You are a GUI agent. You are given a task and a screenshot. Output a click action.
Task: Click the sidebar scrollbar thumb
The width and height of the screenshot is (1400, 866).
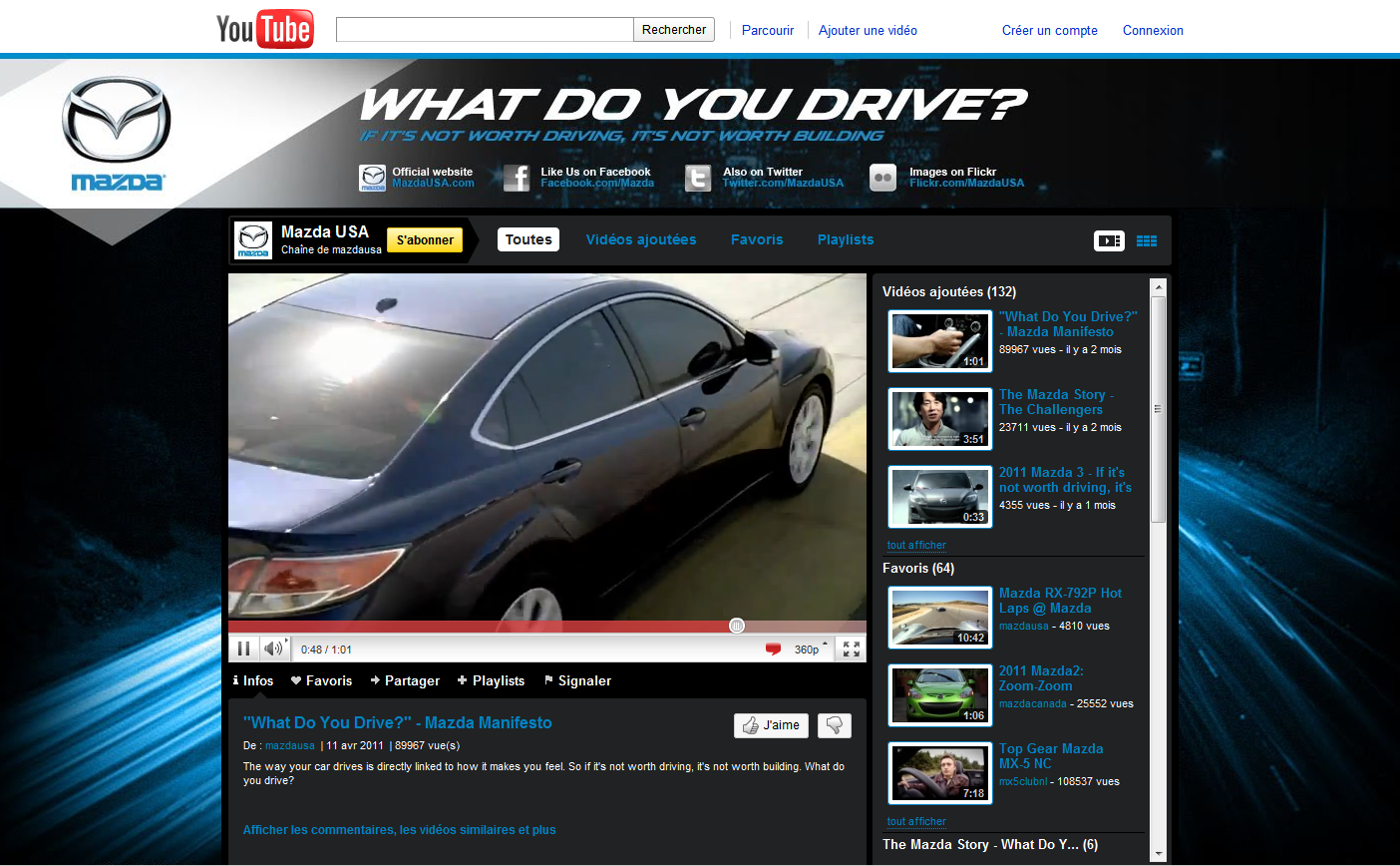pyautogui.click(x=1158, y=409)
